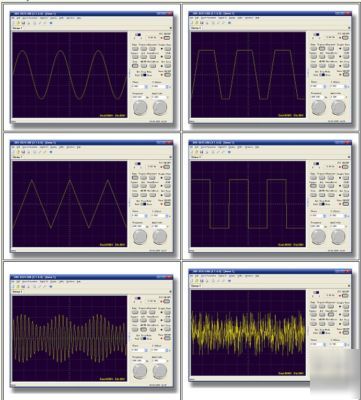The image size is (361, 400).
Task: Click the yellow open-folder icon in square wave window
Action: [x=197, y=152]
